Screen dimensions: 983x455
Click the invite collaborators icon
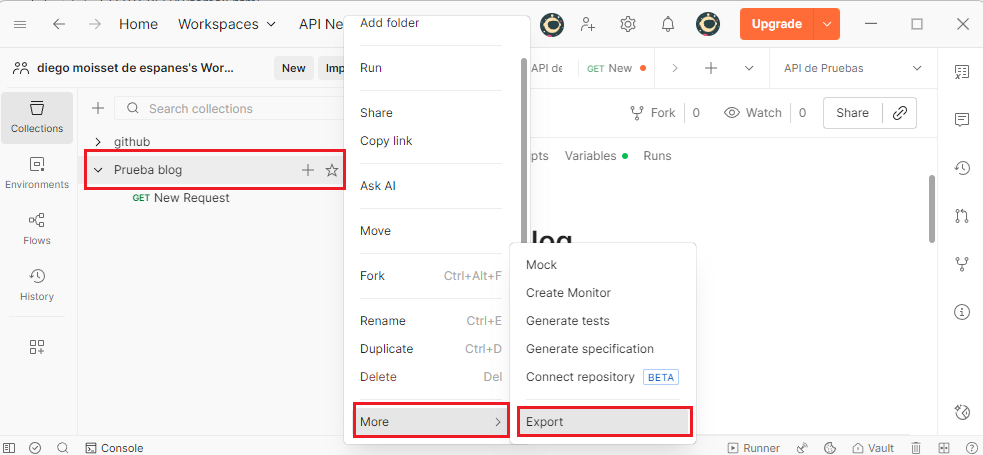tap(588, 24)
